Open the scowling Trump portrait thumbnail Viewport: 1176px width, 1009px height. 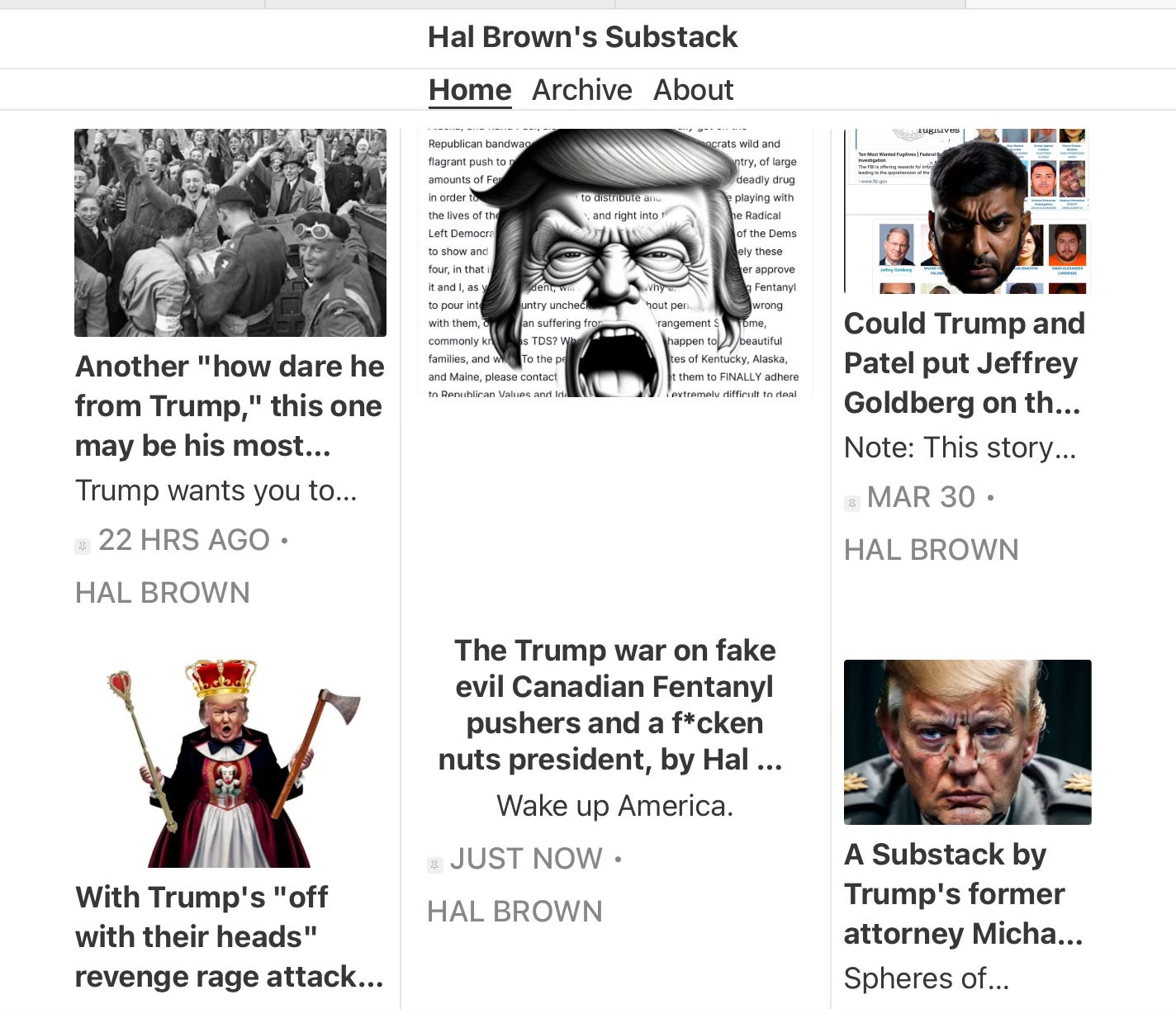pos(967,741)
